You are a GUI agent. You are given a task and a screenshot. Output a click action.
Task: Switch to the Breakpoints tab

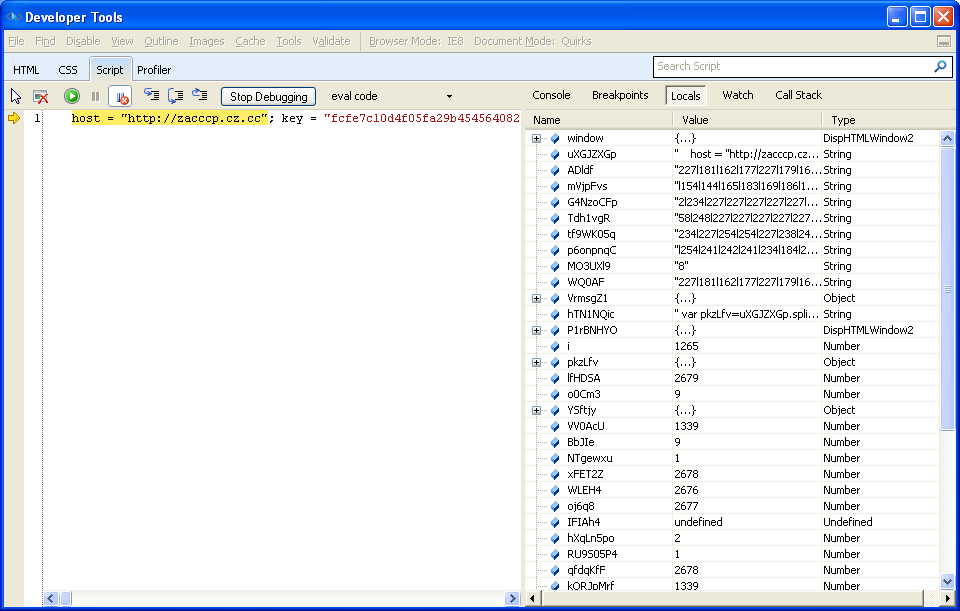click(x=620, y=95)
